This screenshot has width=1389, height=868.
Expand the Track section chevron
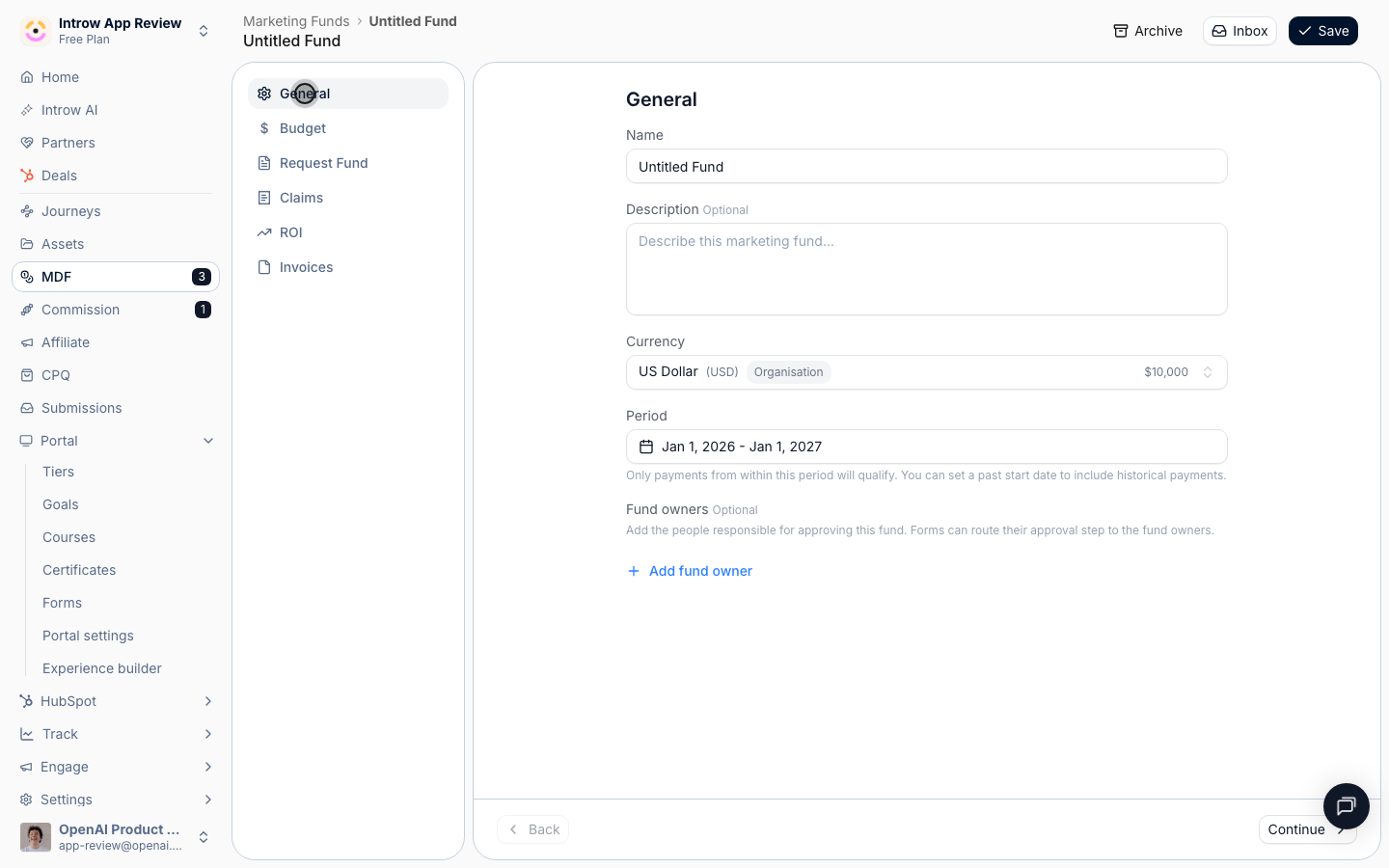pyautogui.click(x=208, y=734)
